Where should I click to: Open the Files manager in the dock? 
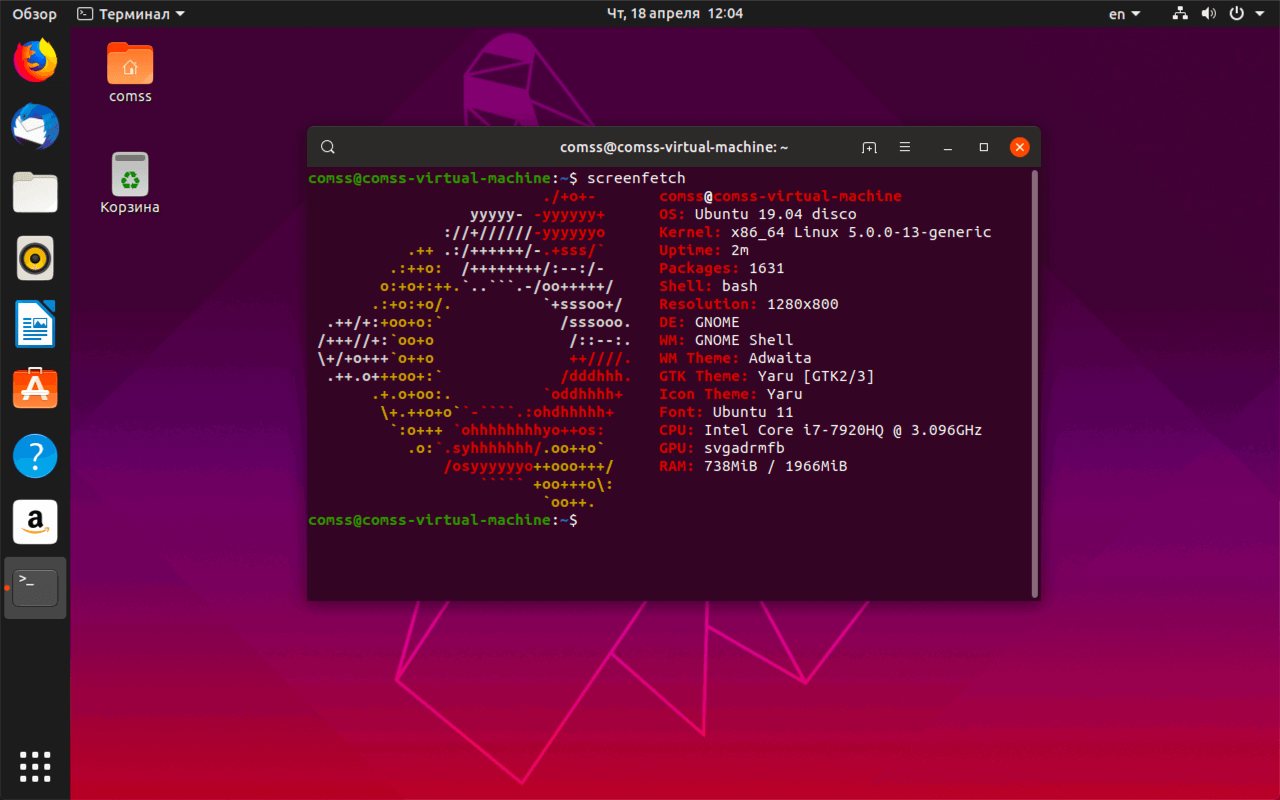tap(35, 192)
